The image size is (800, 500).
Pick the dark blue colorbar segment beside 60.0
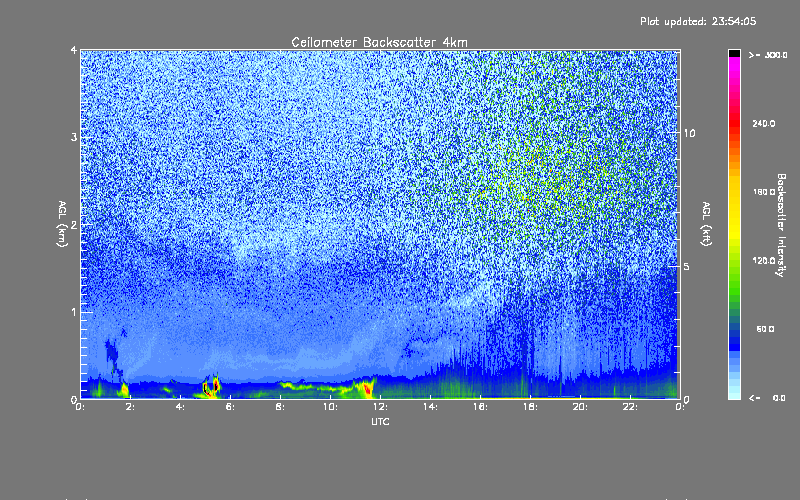(734, 334)
